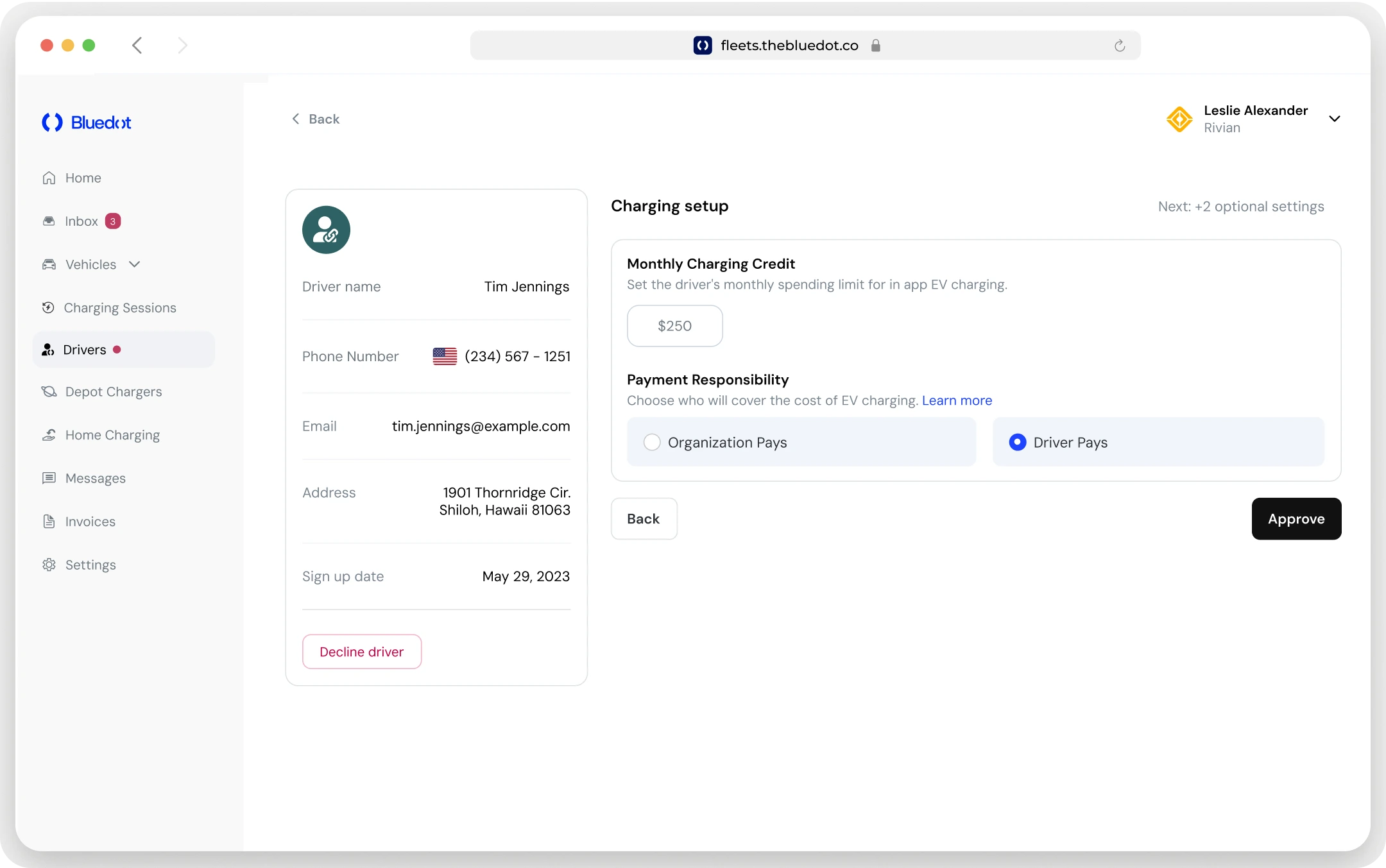Click the Drivers person icon
The width and height of the screenshot is (1386, 868).
pos(48,350)
